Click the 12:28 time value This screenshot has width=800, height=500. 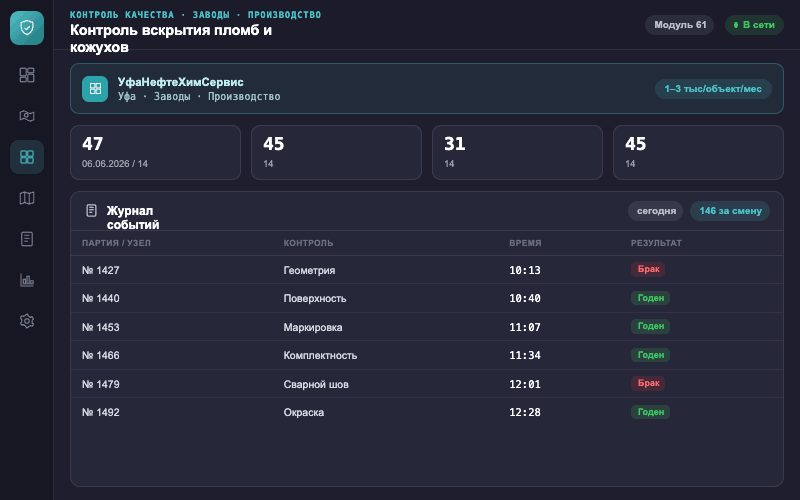tap(524, 412)
